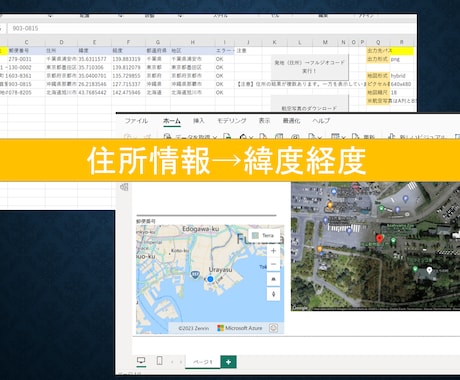The image size is (460, 380).
Task: Click the map feedback smiley icon
Action: point(273,328)
